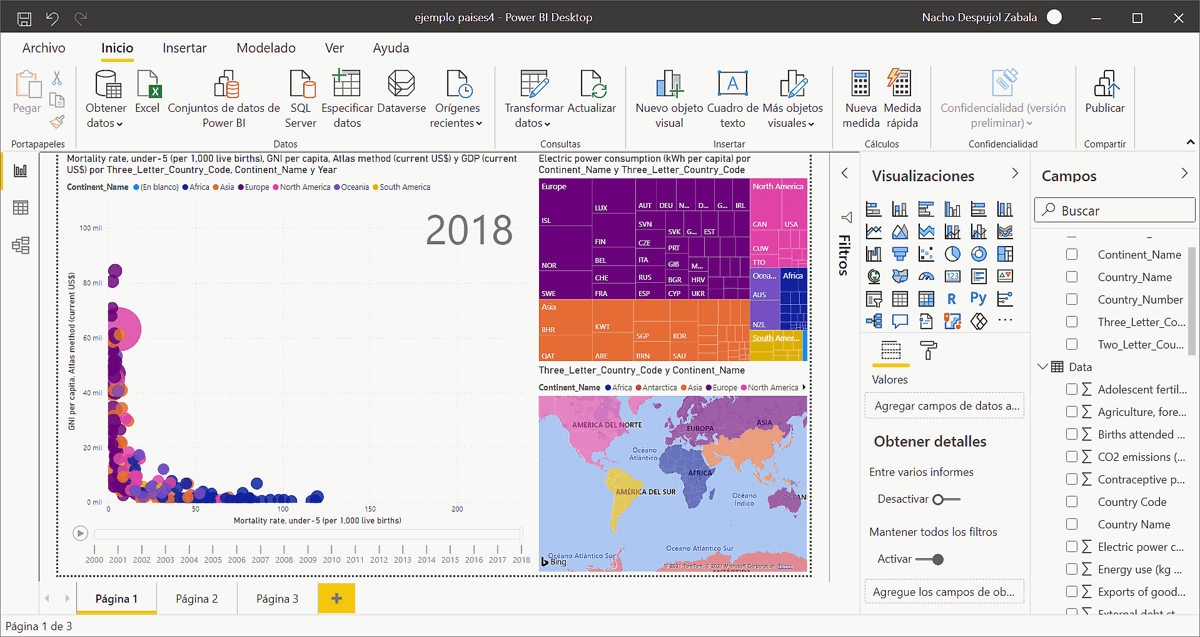Select the pie chart visualization
Image resolution: width=1200 pixels, height=637 pixels.
[x=953, y=254]
